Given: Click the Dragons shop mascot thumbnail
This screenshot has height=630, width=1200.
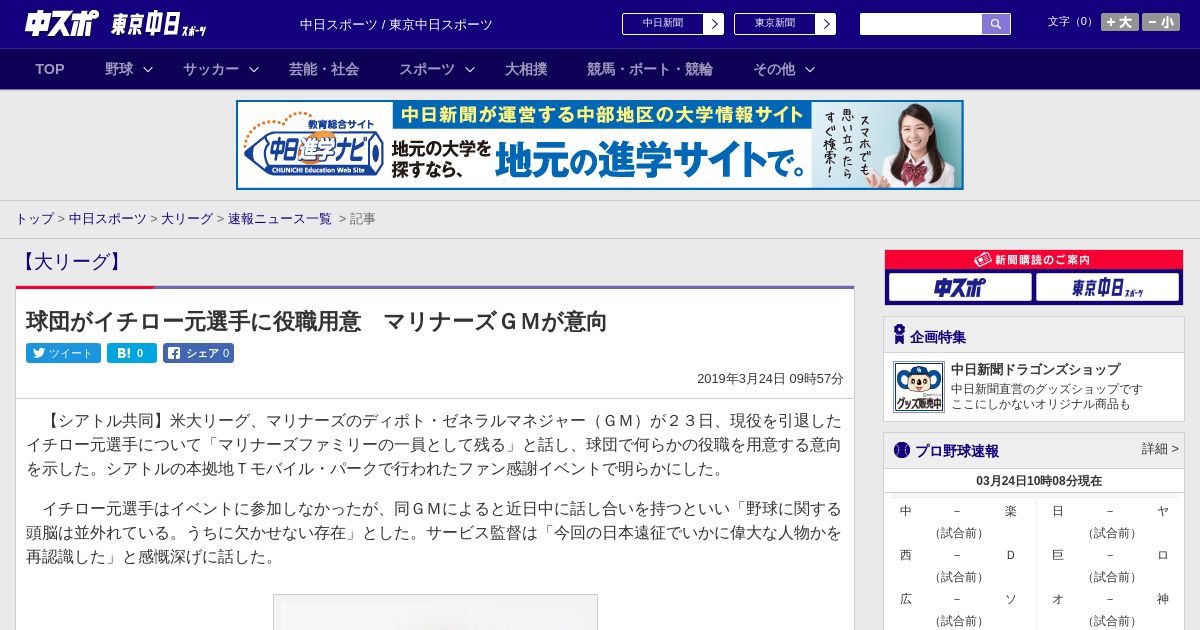Looking at the screenshot, I should pyautogui.click(x=919, y=387).
